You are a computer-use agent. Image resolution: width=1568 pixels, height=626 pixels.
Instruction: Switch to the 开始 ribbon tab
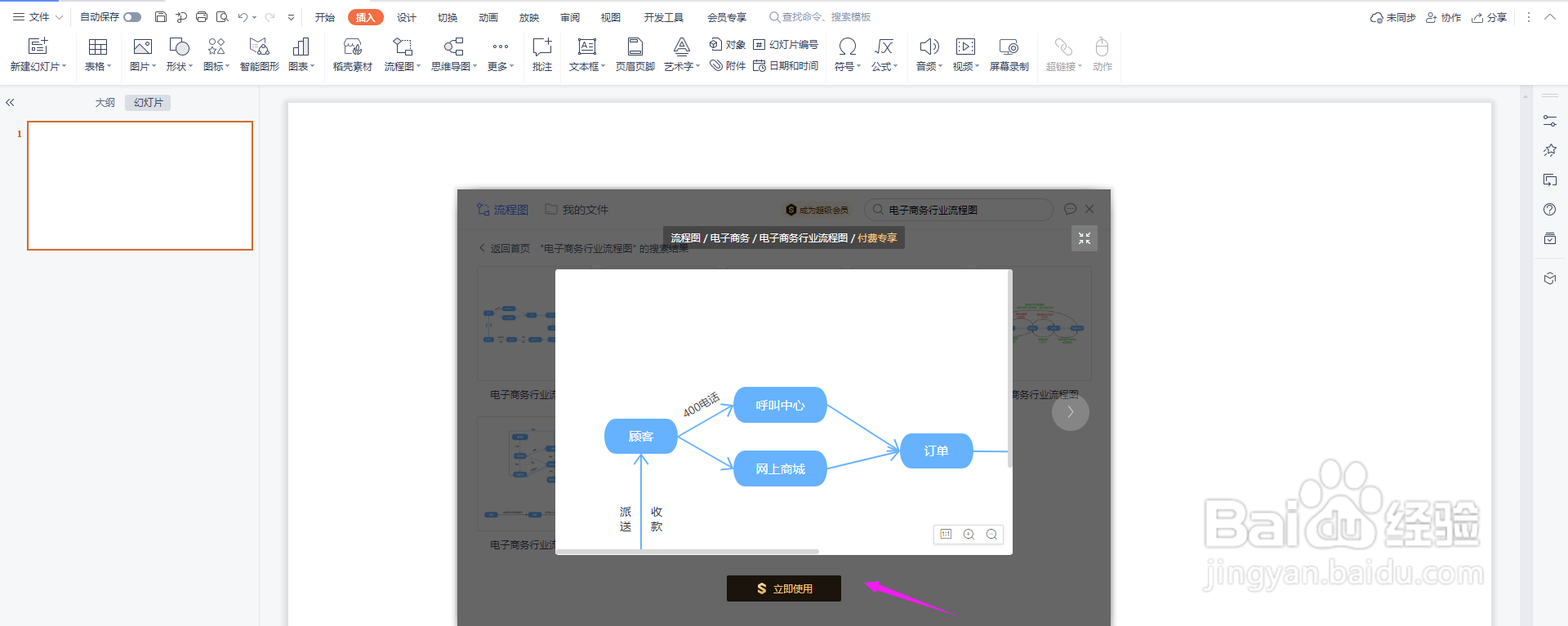tap(325, 17)
